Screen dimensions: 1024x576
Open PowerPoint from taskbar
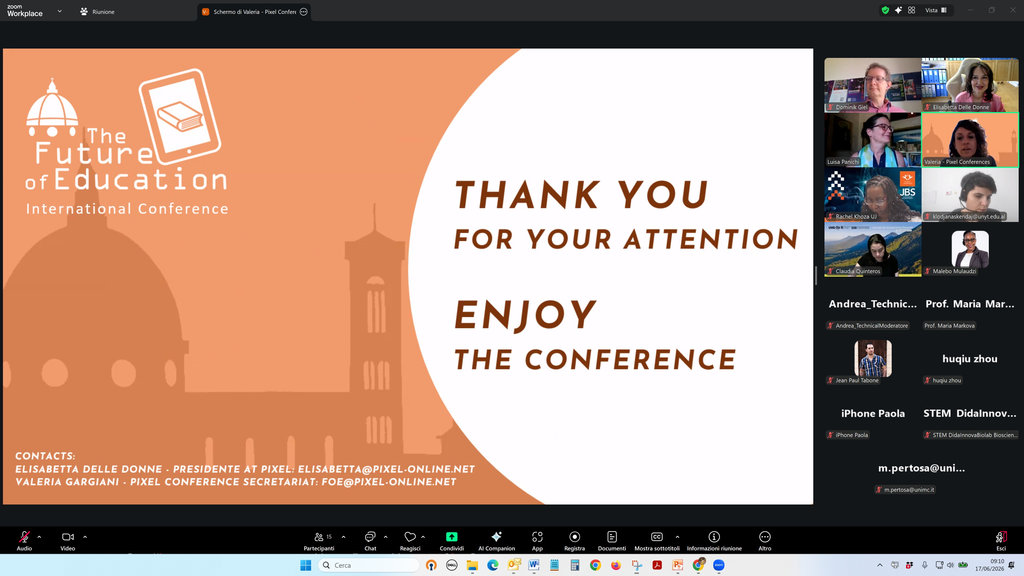click(677, 565)
